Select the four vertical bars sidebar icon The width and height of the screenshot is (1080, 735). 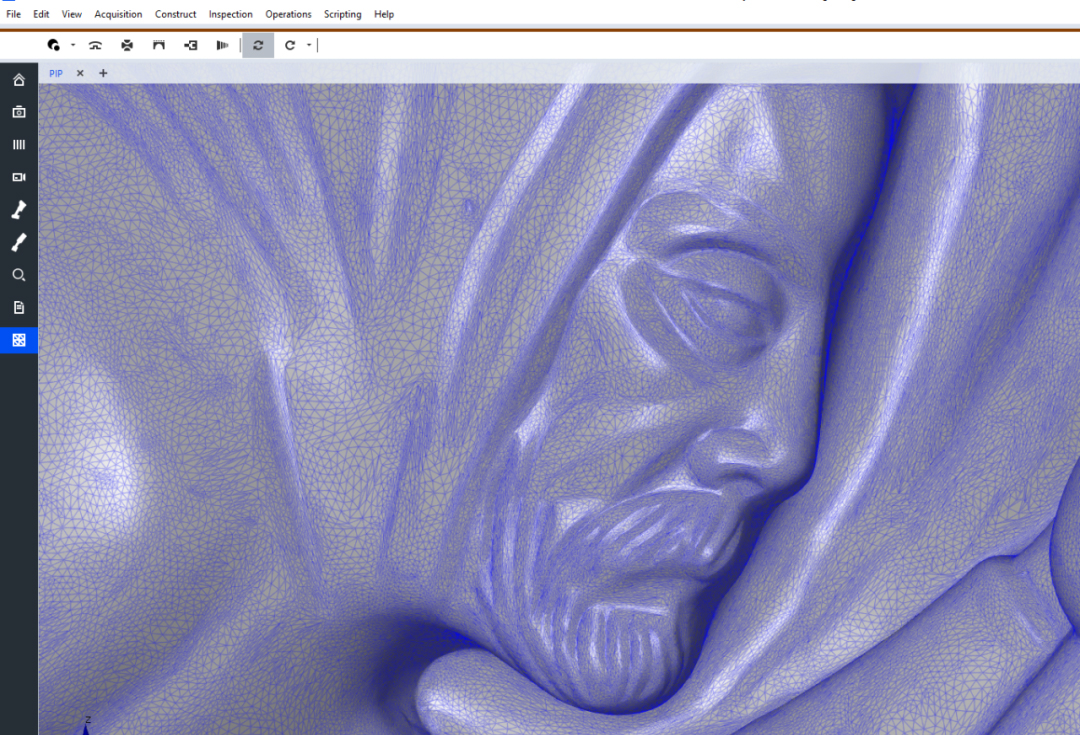pyautogui.click(x=18, y=145)
